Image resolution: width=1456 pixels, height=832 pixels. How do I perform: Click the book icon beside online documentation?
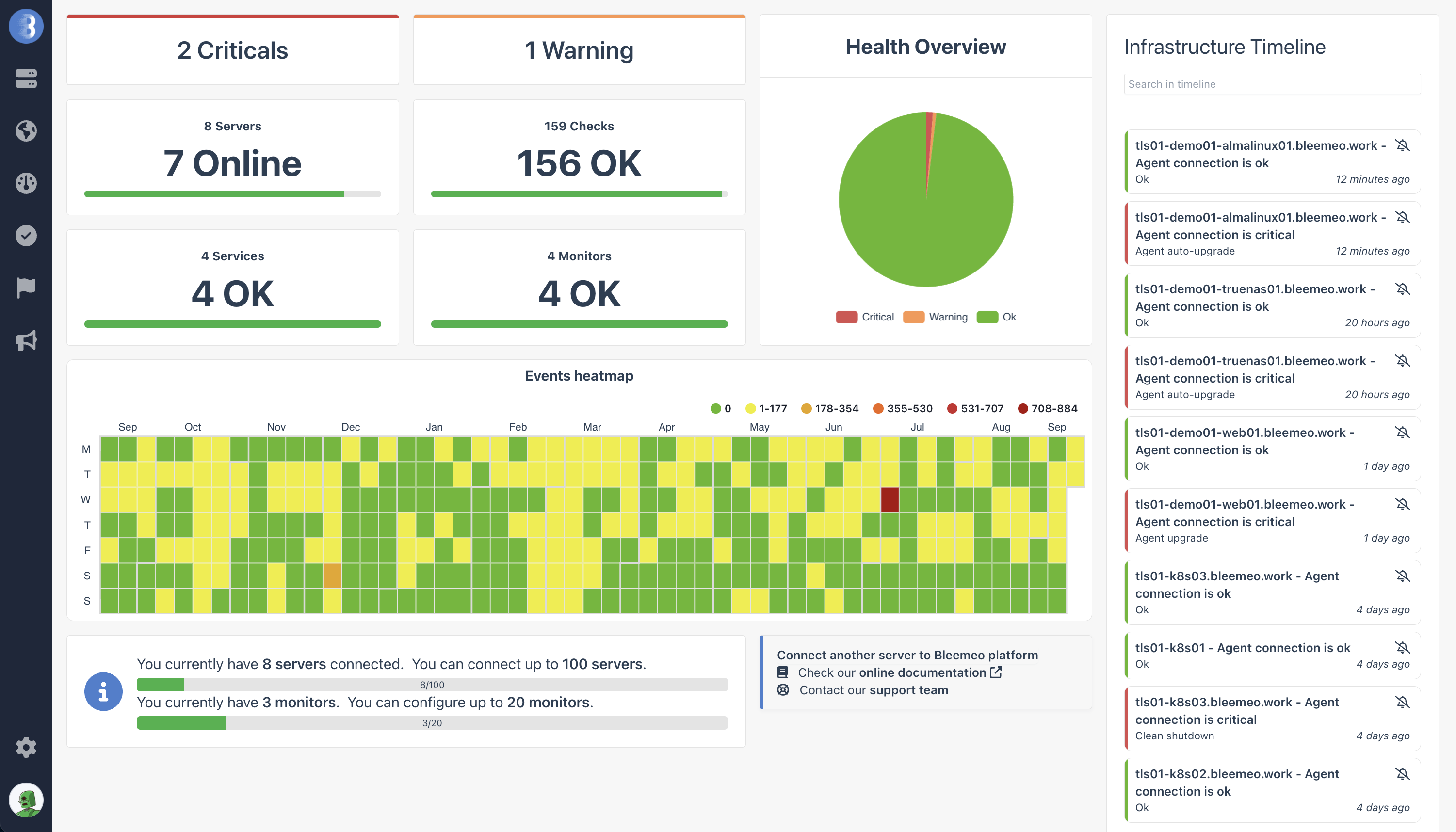[782, 672]
